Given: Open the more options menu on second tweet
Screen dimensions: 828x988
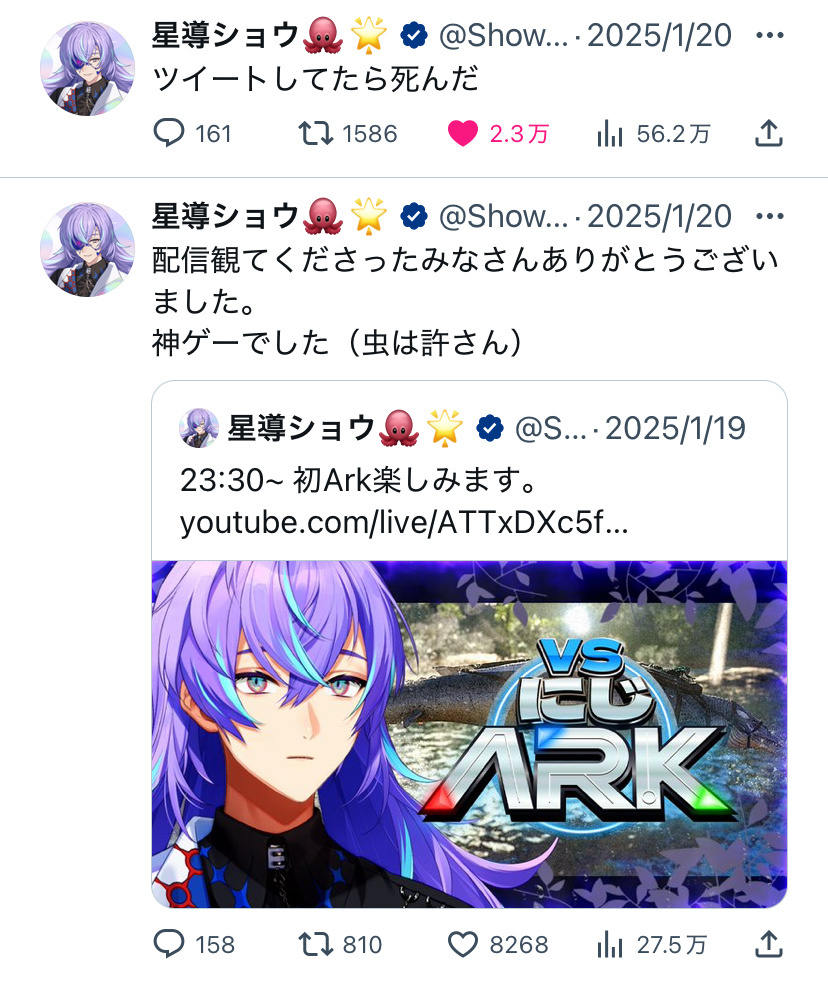Looking at the screenshot, I should [x=769, y=216].
